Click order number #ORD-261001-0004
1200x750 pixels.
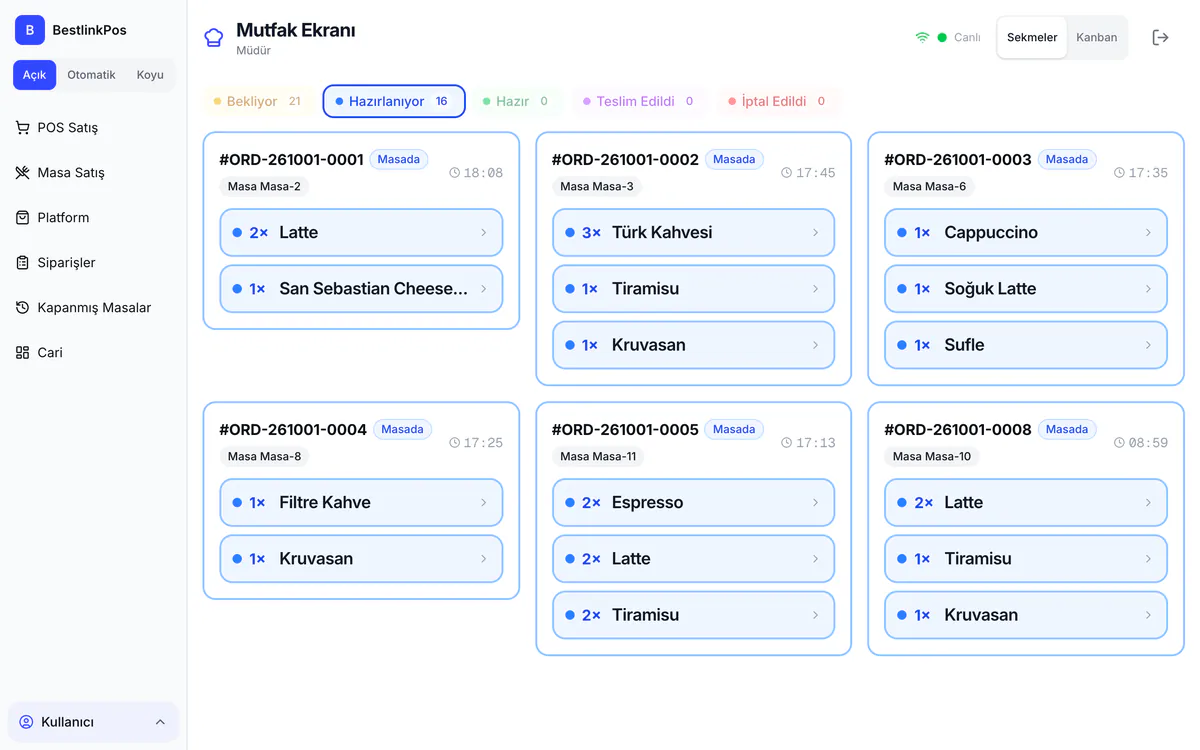[x=293, y=430]
